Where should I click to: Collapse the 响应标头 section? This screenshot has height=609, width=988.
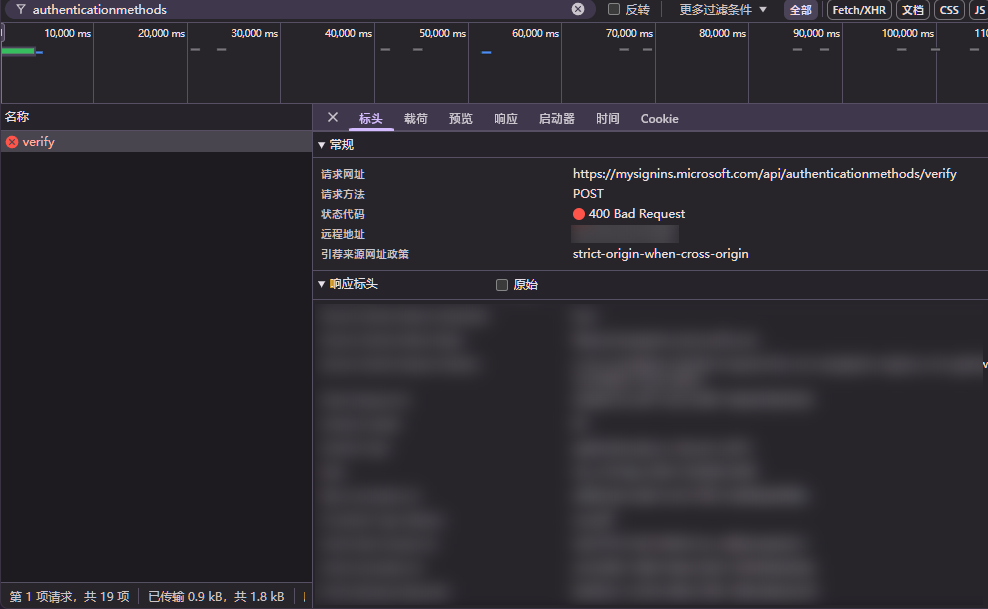(x=321, y=284)
